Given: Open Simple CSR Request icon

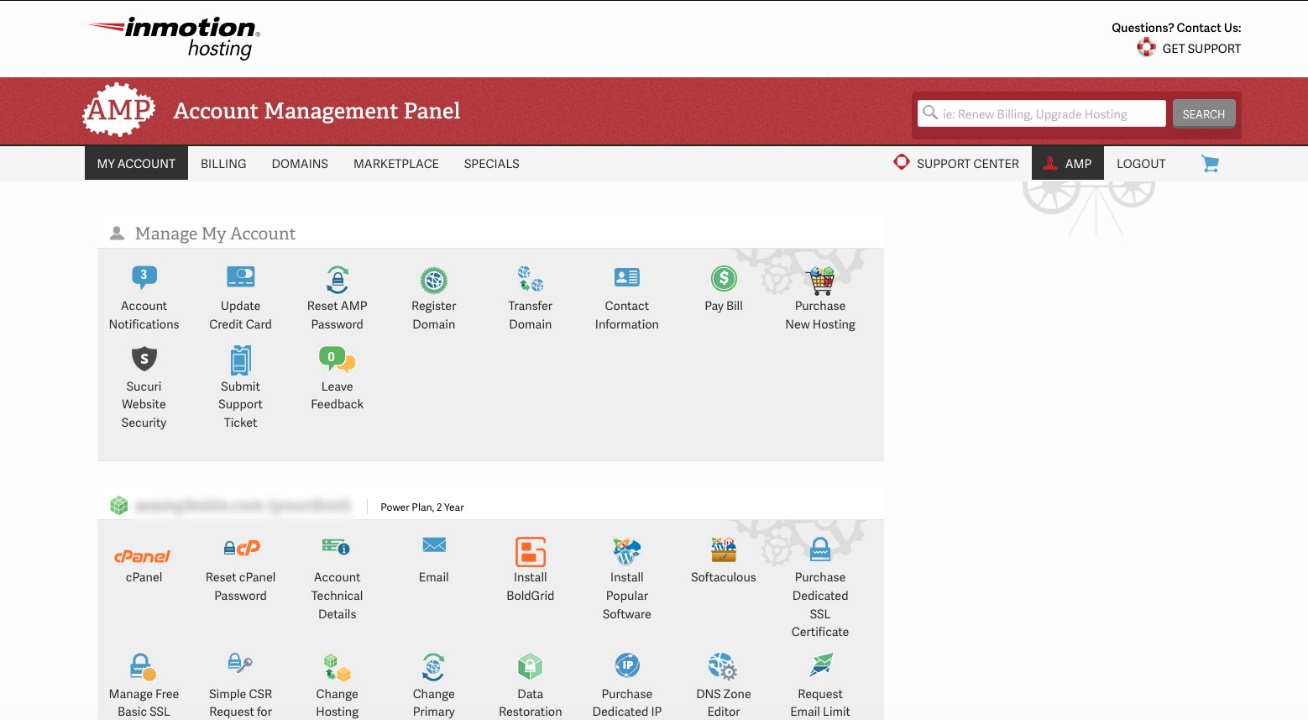Looking at the screenshot, I should 240,662.
